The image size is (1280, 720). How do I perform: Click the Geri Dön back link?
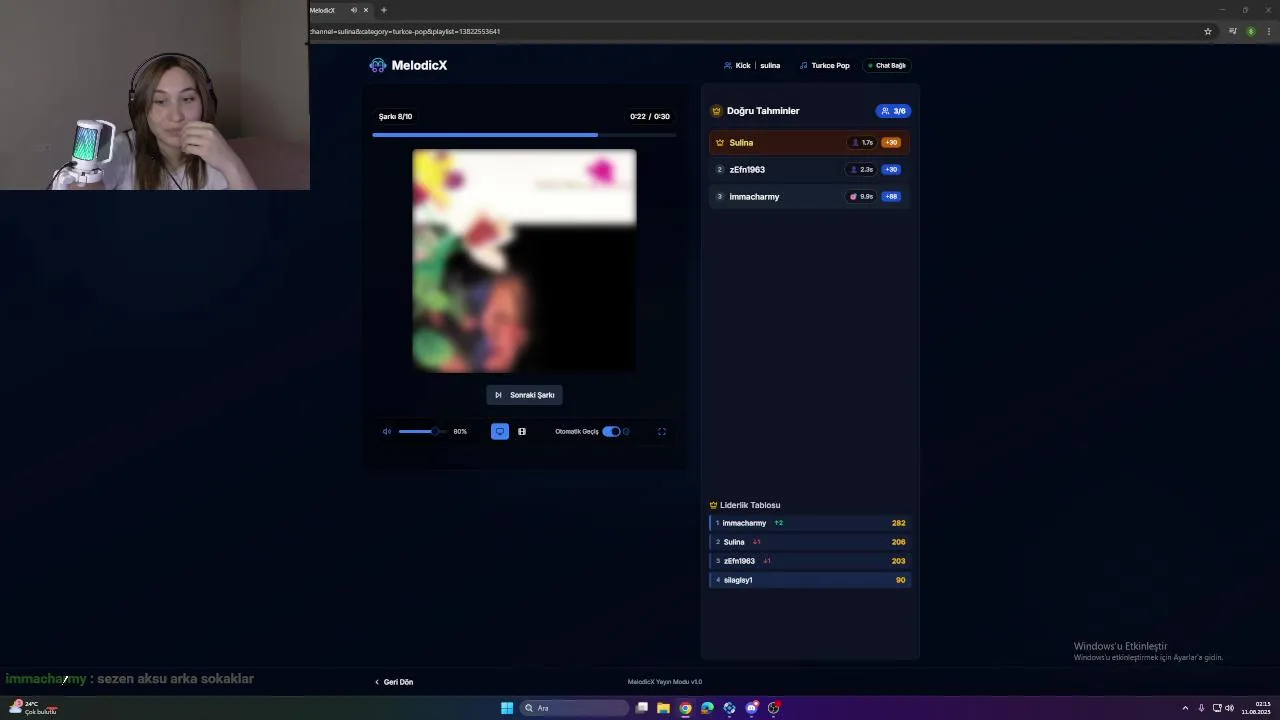394,682
